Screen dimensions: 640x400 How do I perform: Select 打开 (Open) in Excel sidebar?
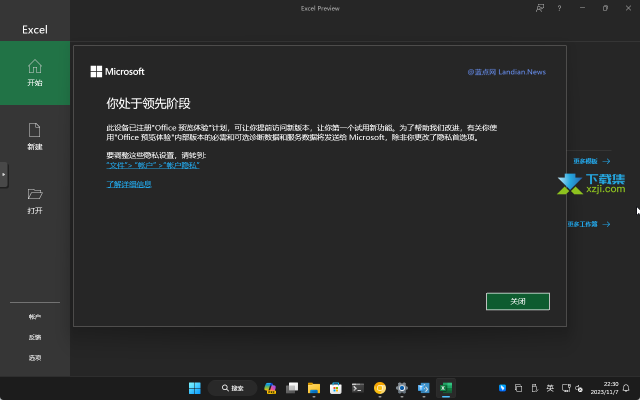(35, 201)
